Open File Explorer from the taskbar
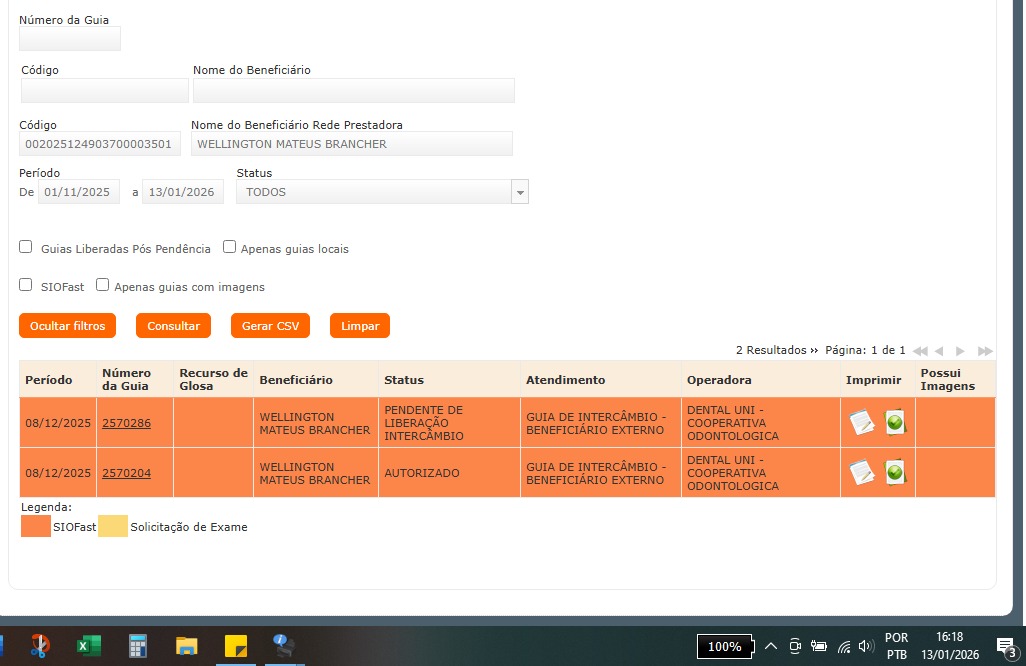1026x666 pixels. pos(187,646)
